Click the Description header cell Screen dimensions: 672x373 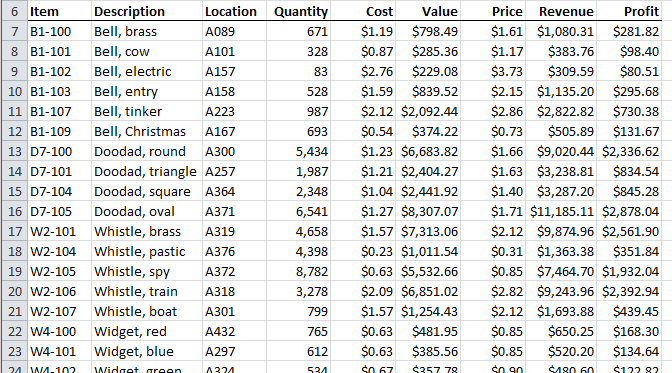(147, 11)
